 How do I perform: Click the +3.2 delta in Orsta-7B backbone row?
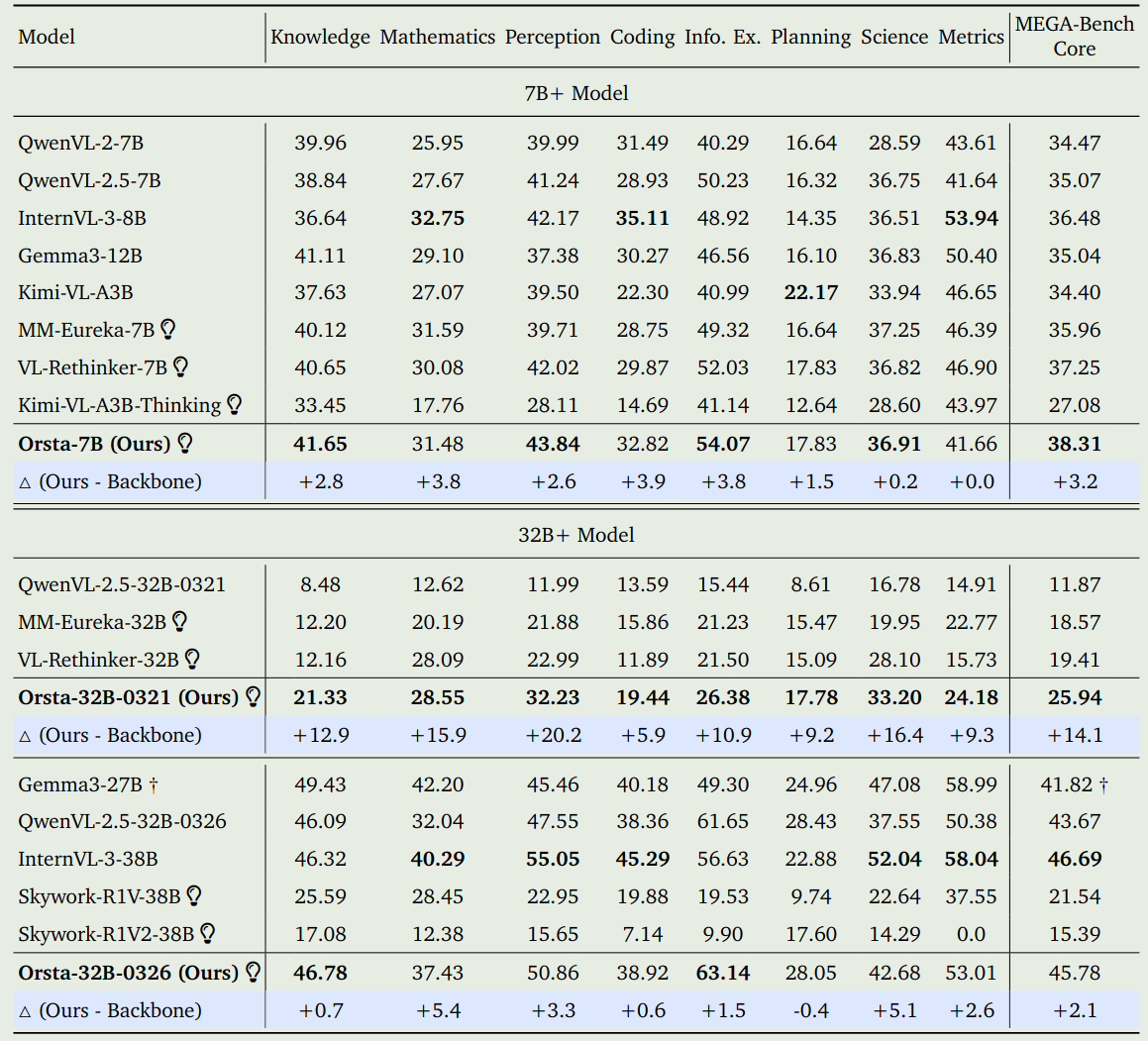click(1075, 481)
